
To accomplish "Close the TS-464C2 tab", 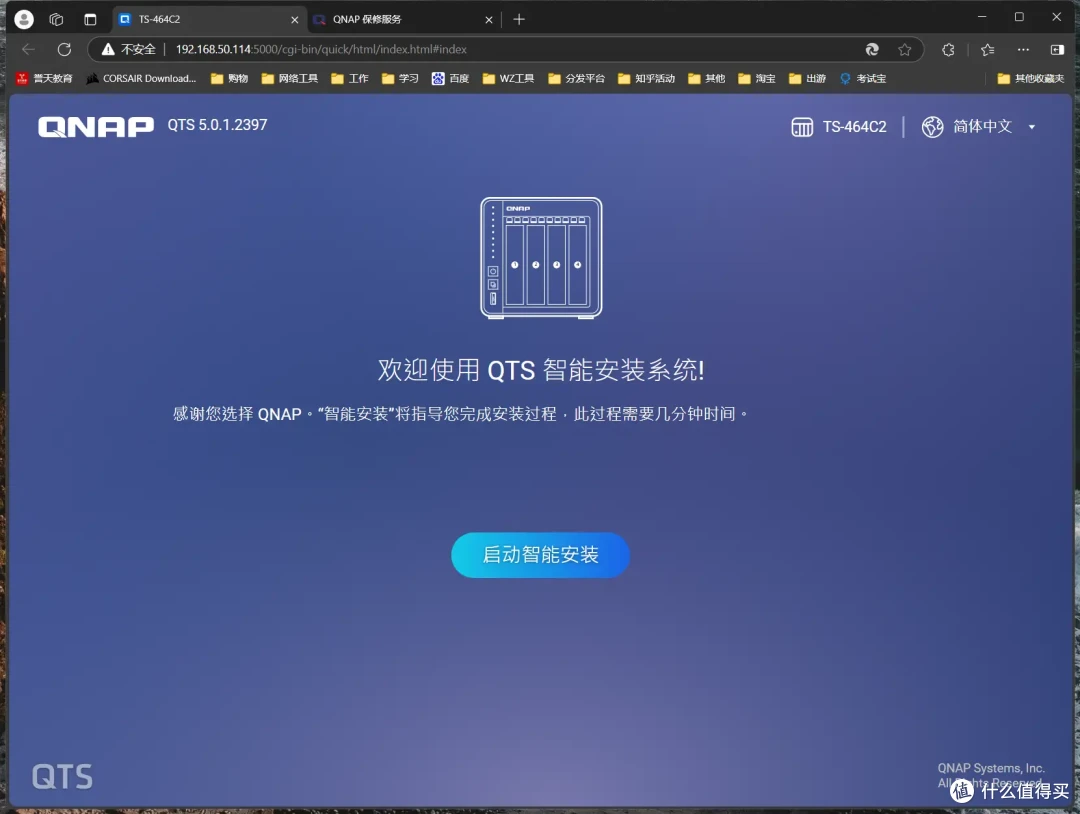I will click(x=294, y=20).
